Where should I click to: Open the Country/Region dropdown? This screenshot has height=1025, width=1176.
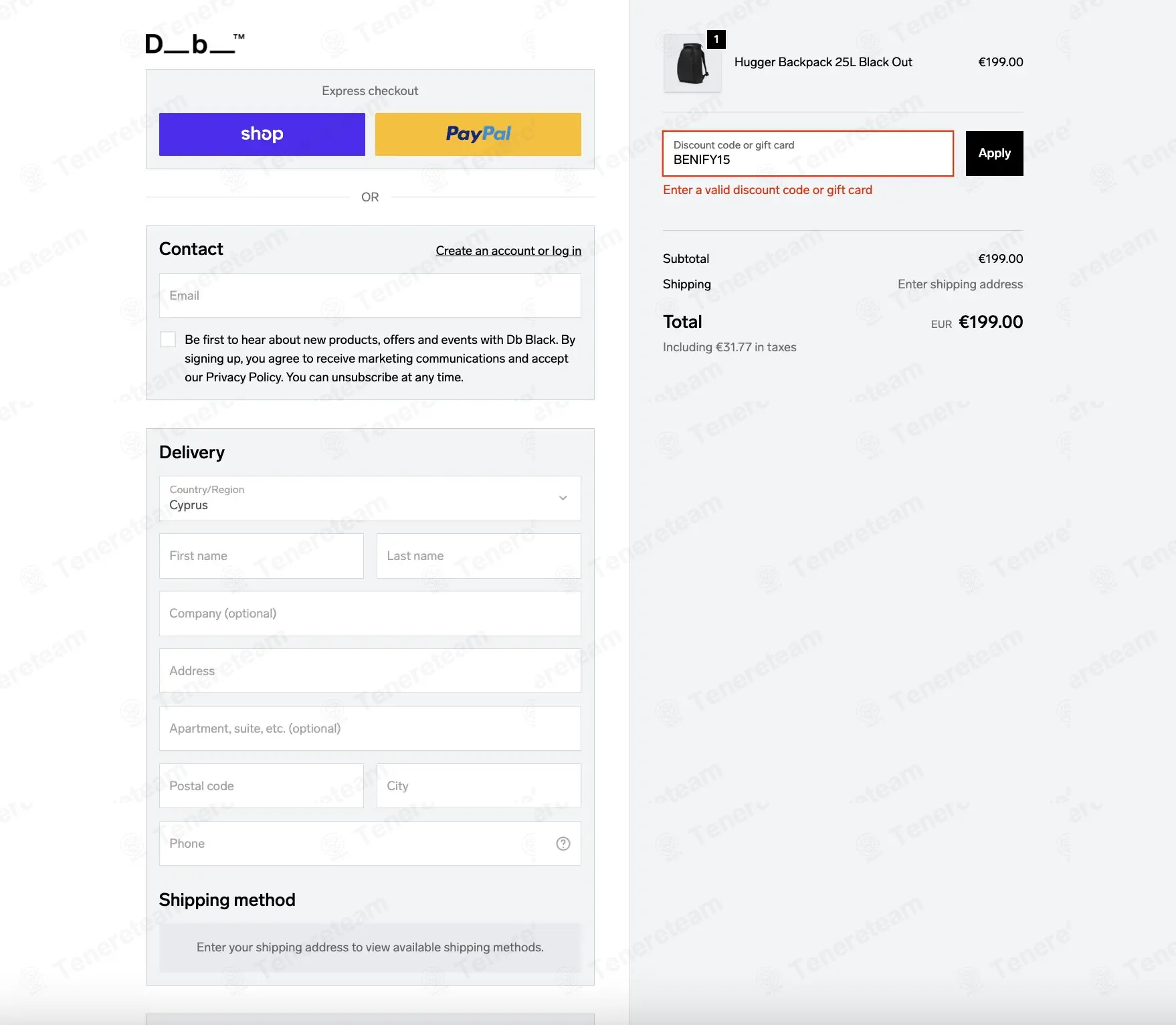(x=370, y=498)
